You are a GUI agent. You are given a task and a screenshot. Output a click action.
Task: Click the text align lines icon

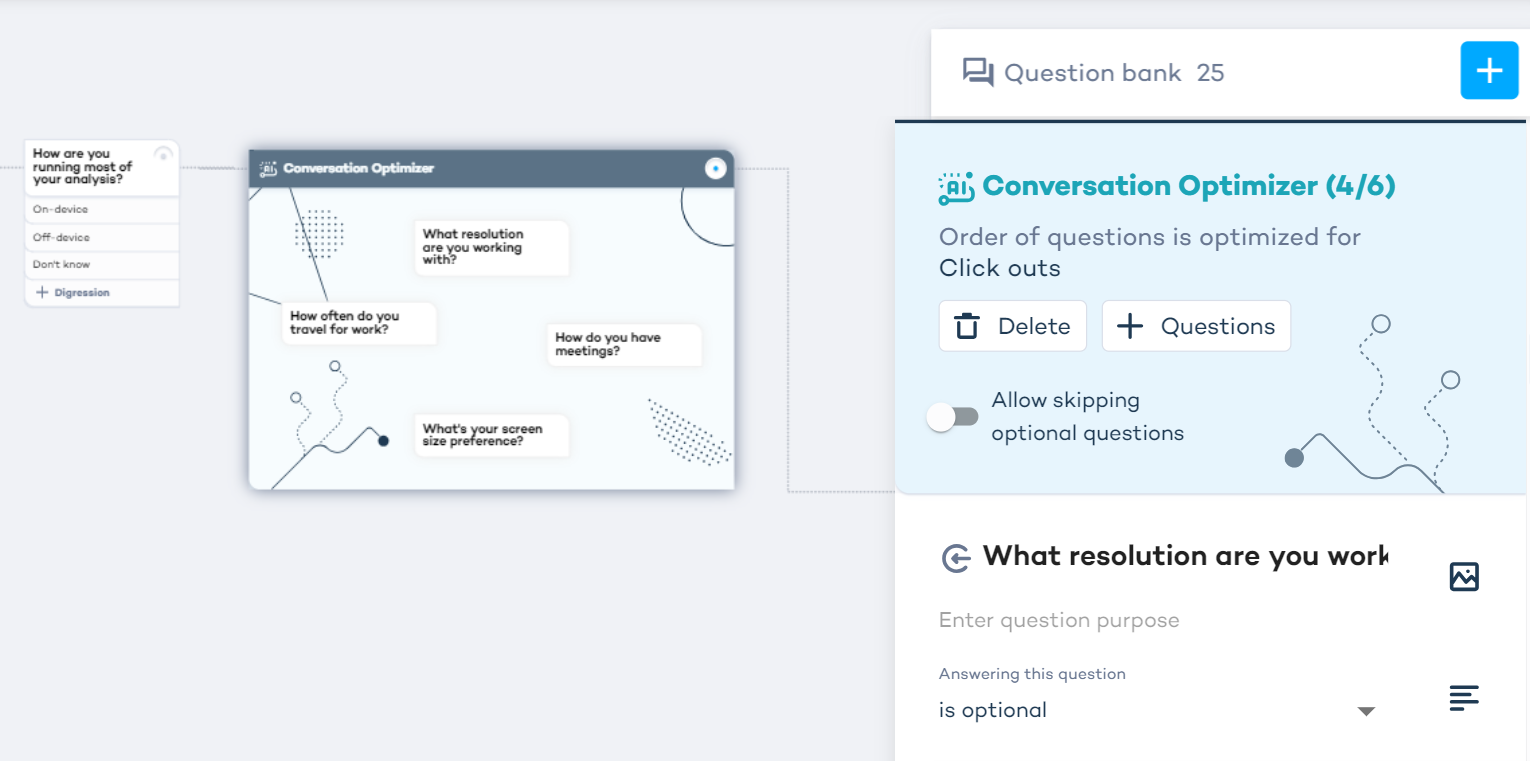pyautogui.click(x=1464, y=698)
